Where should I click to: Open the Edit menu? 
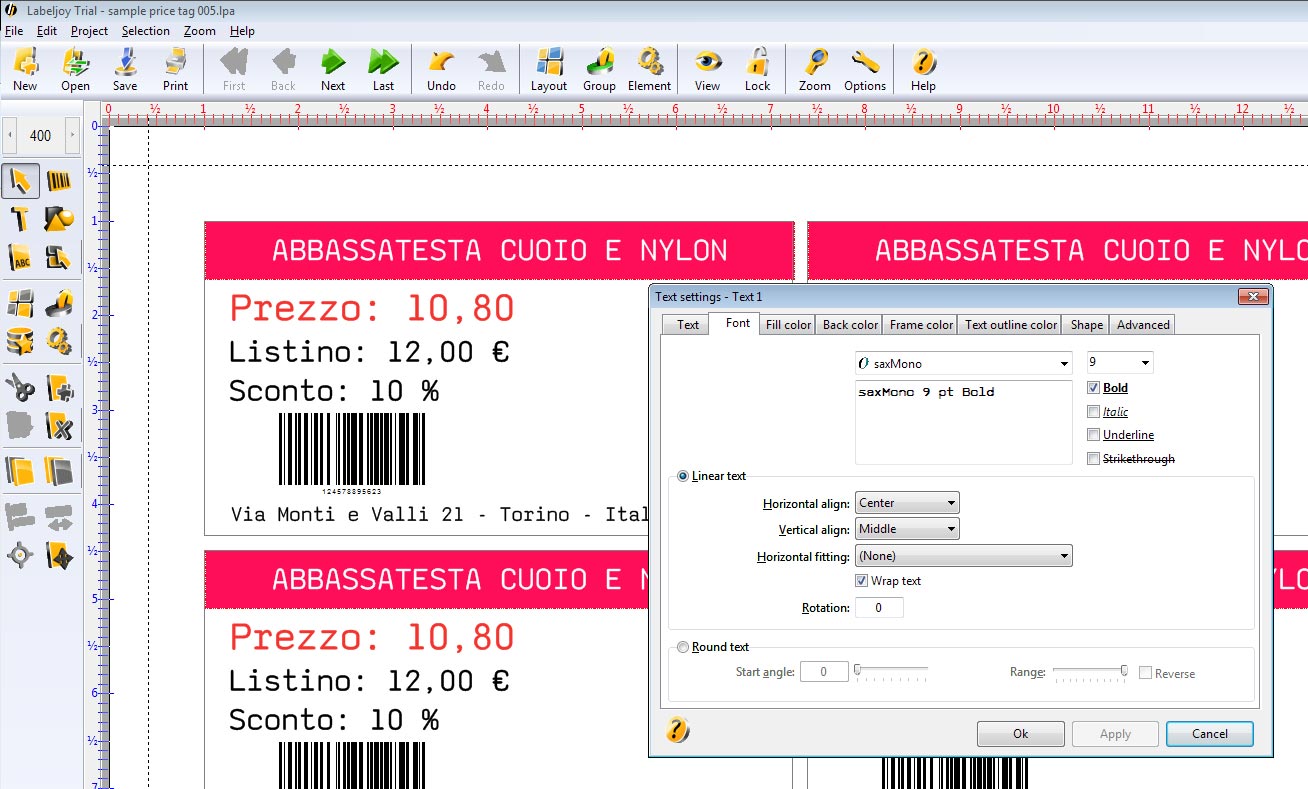pos(46,31)
